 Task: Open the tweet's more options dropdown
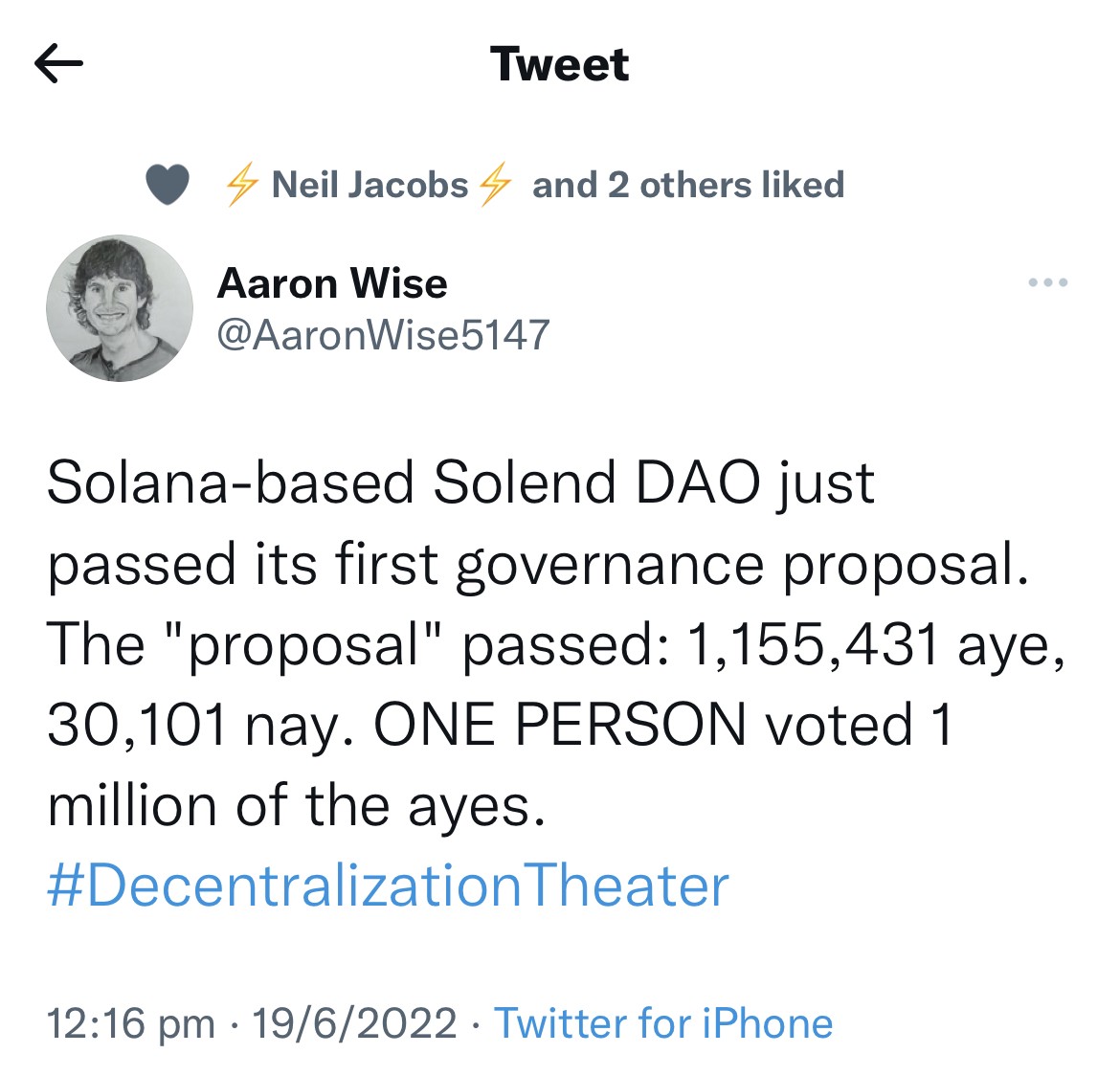point(1046,280)
